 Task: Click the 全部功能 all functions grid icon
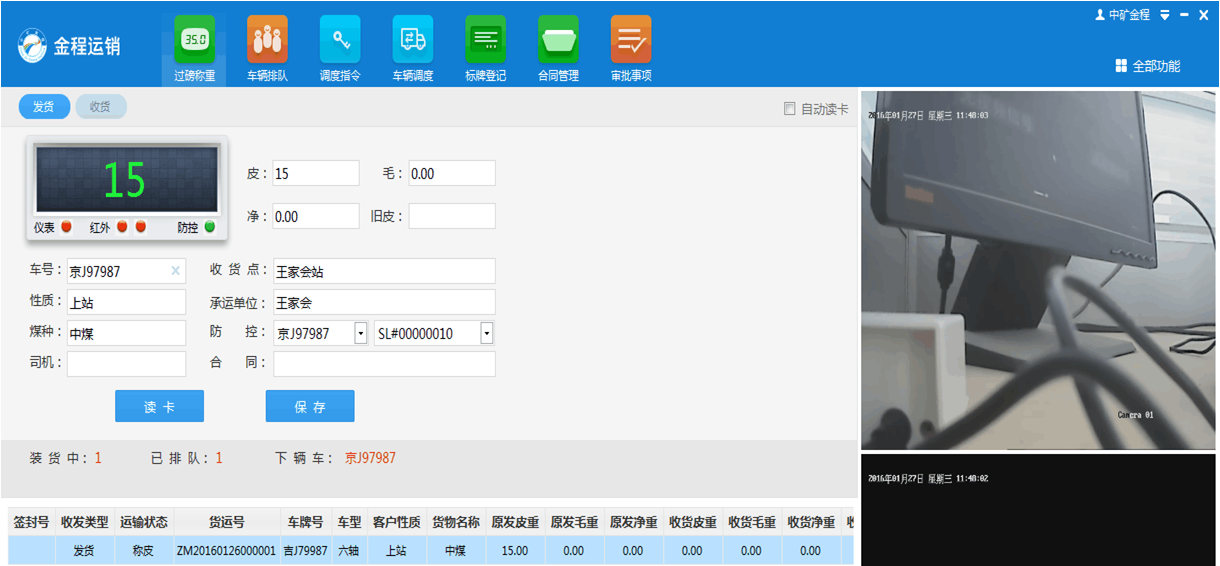[x=1121, y=66]
